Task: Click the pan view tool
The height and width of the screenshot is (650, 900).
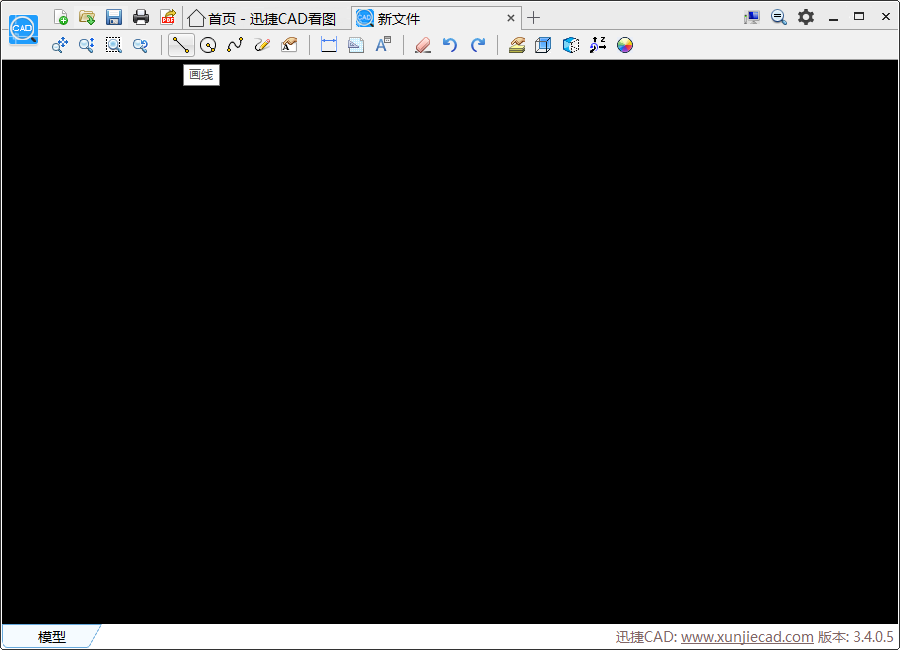Action: pos(60,45)
